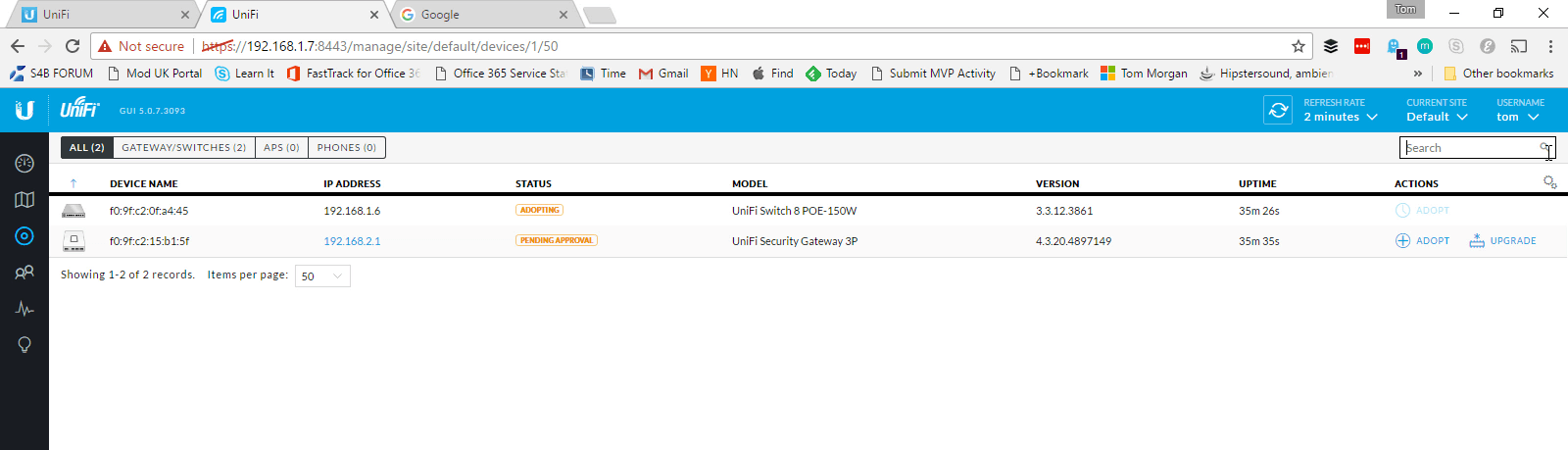Sort by STATUS column header
The image size is (1568, 450).
click(533, 184)
